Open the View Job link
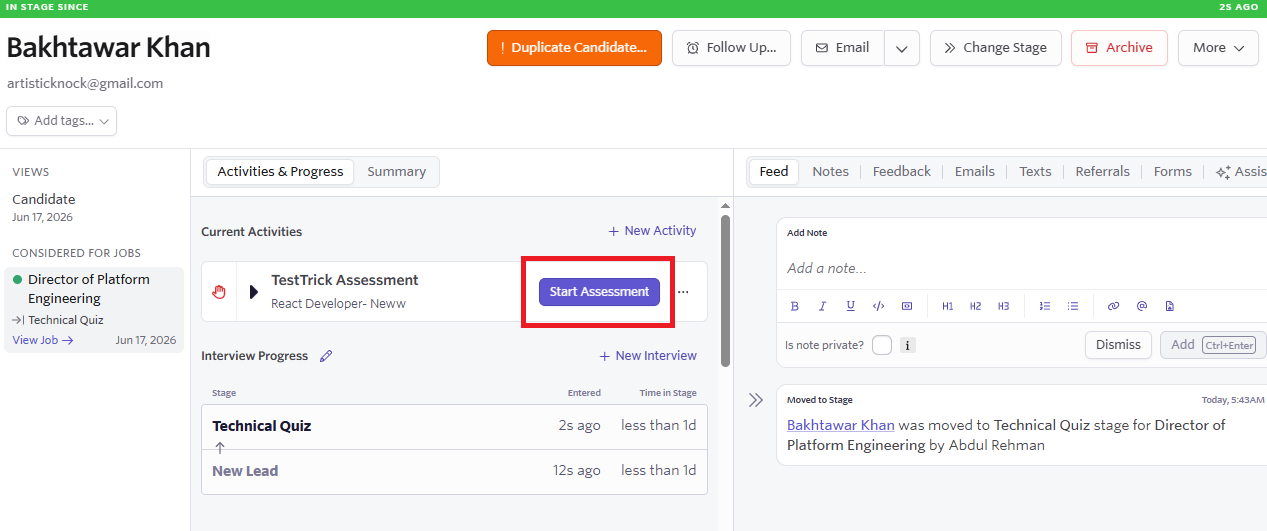The height and width of the screenshot is (531, 1267). point(43,340)
